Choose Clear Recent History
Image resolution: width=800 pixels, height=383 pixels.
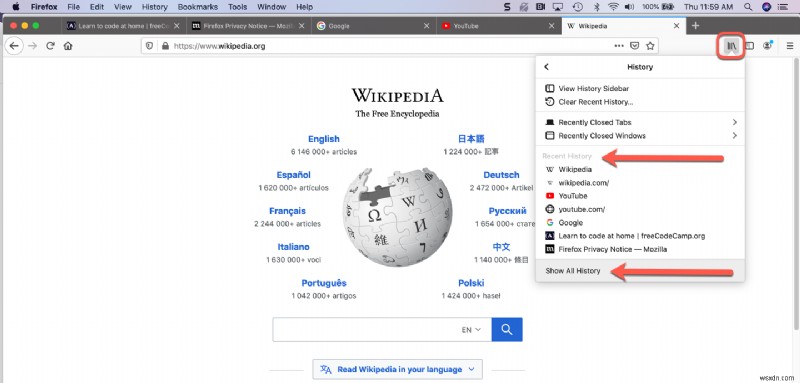tap(640, 102)
